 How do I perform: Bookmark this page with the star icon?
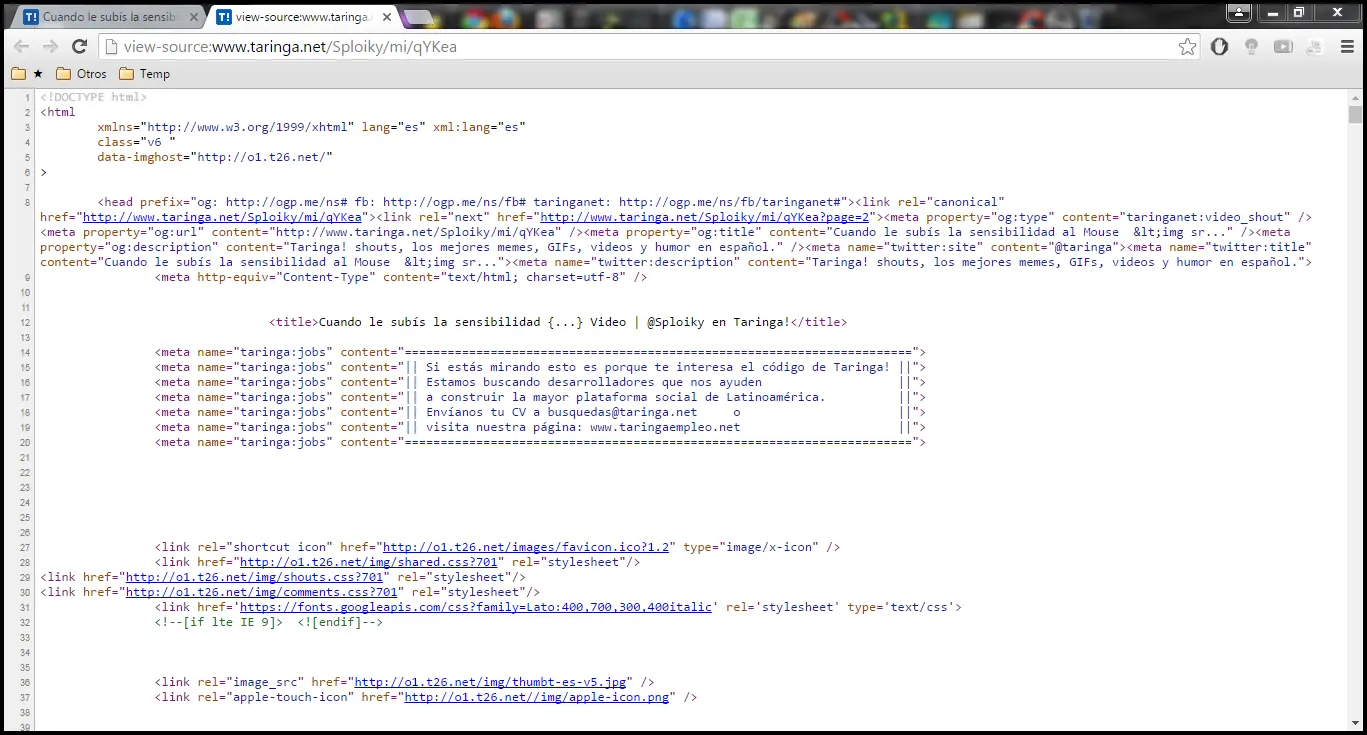point(1187,47)
